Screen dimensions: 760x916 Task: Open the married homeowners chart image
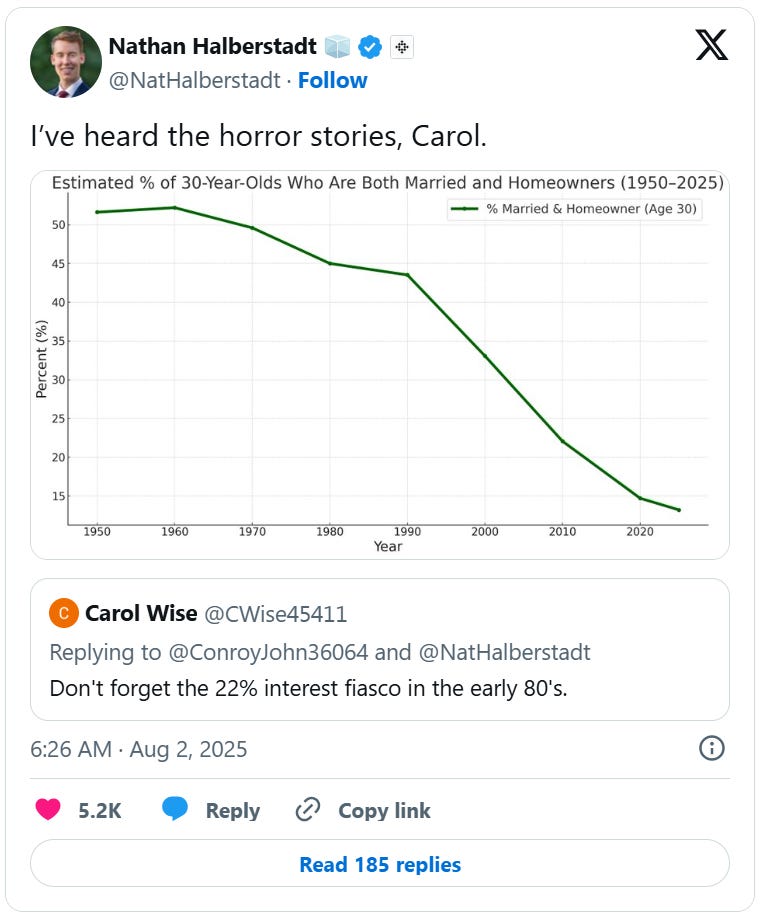379,364
